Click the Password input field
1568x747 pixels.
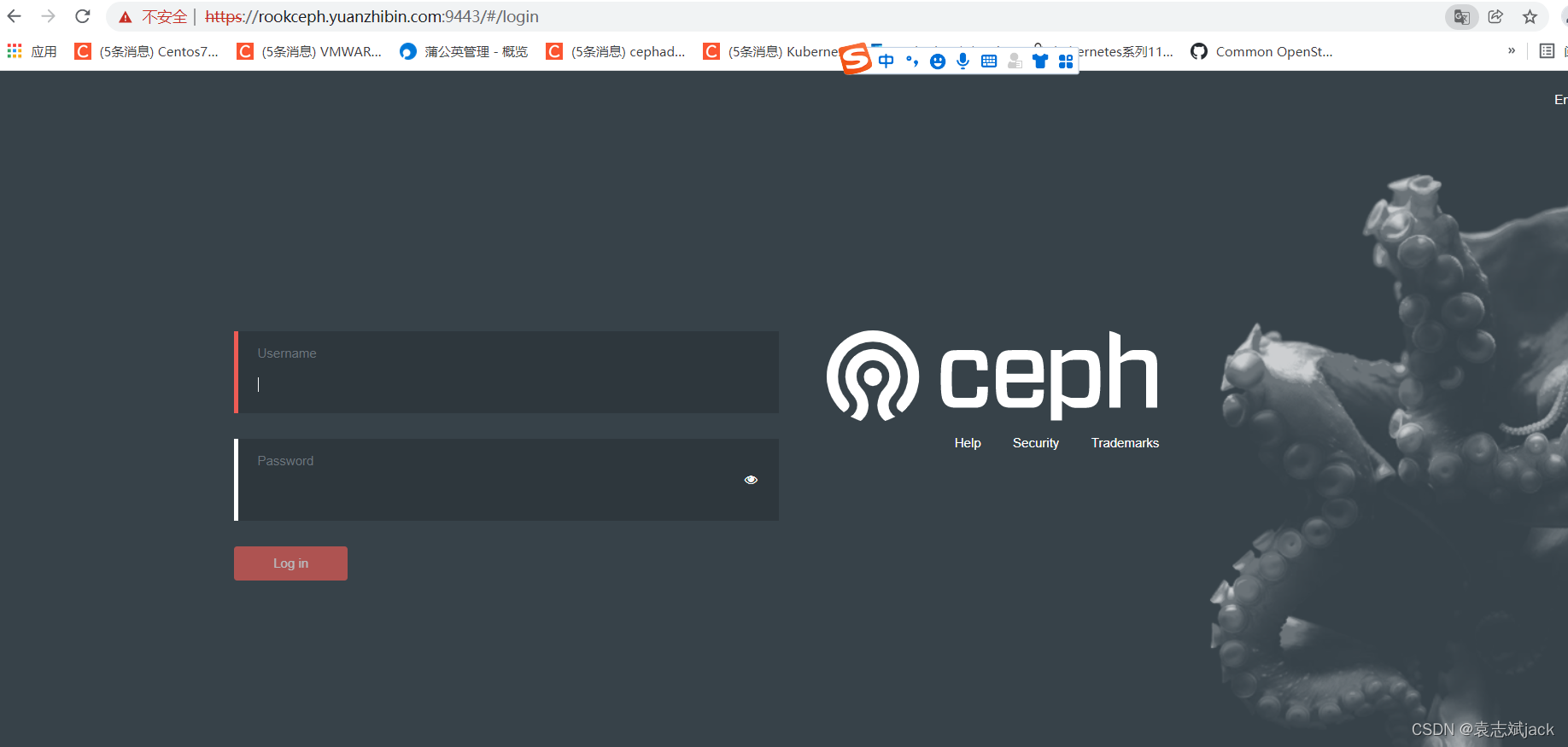pyautogui.click(x=506, y=480)
